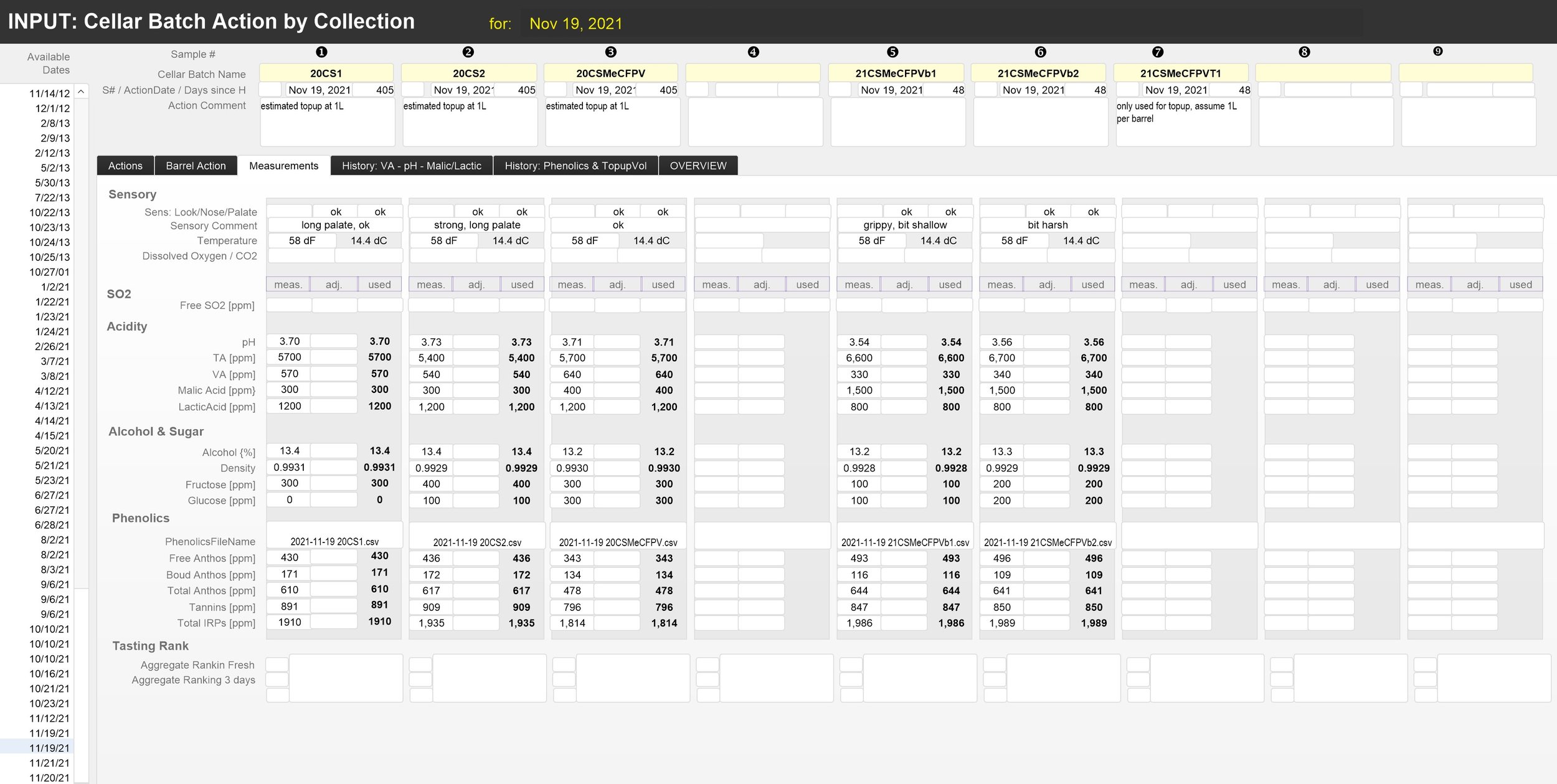1557x784 pixels.
Task: Click 20CS1 measured Total IRPs 1910
Action: point(289,622)
